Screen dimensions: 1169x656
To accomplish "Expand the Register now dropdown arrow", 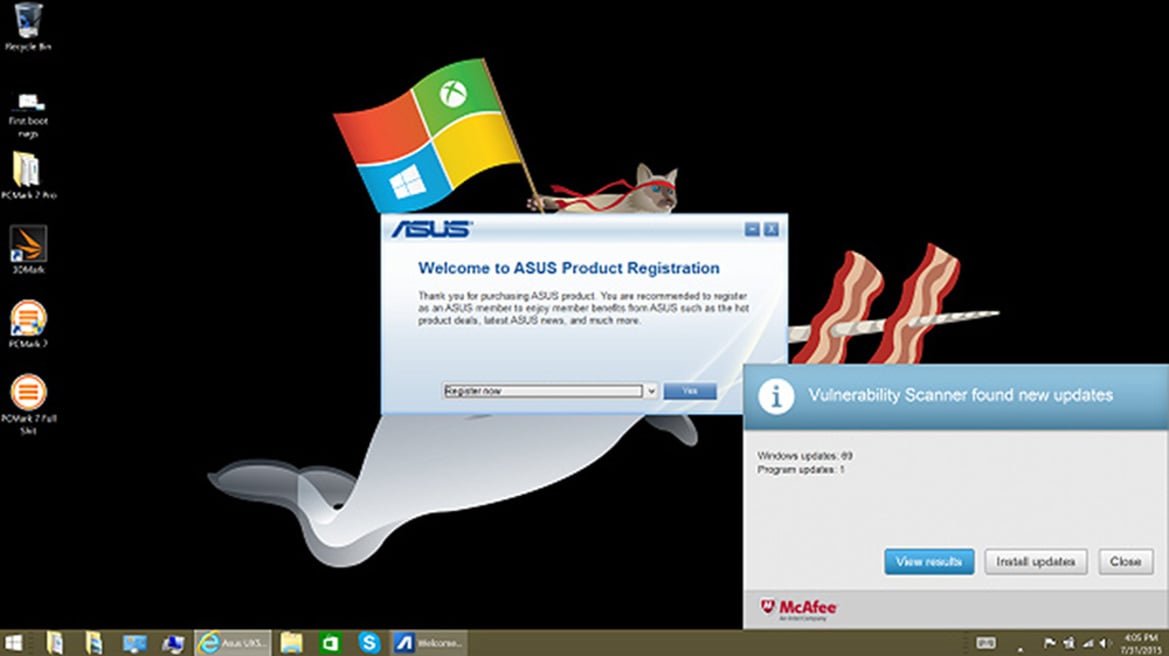I will [651, 391].
